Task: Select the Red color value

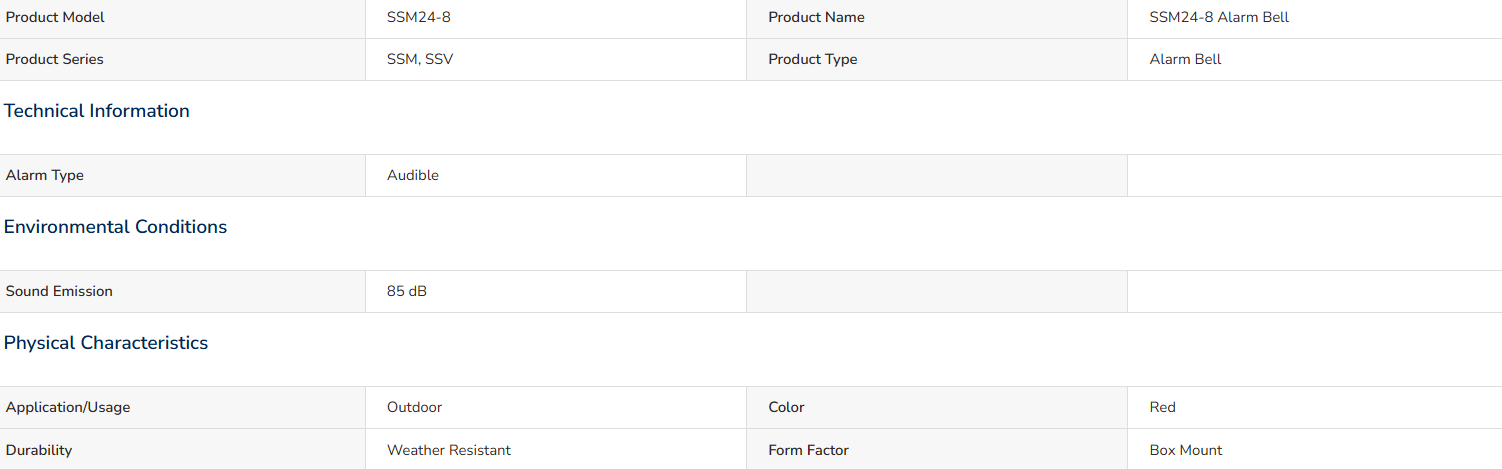Action: click(x=1163, y=407)
